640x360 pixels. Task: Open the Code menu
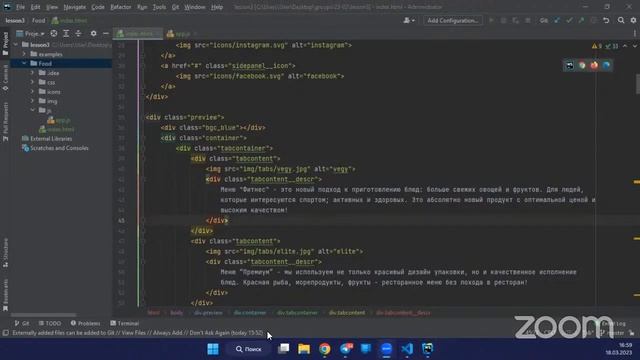98,7
